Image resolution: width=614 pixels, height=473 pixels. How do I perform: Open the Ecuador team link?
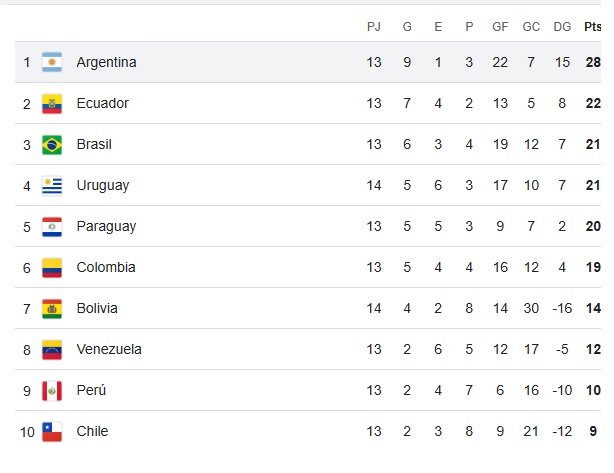[102, 103]
